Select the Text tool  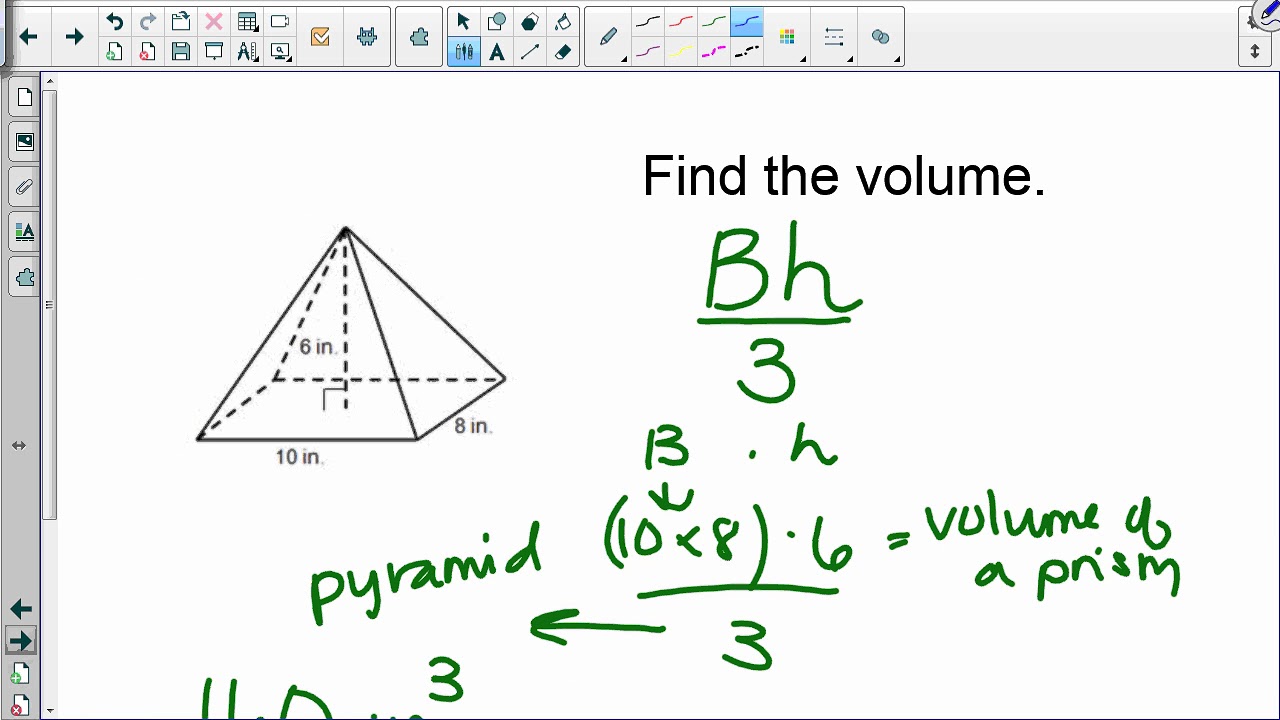click(496, 52)
